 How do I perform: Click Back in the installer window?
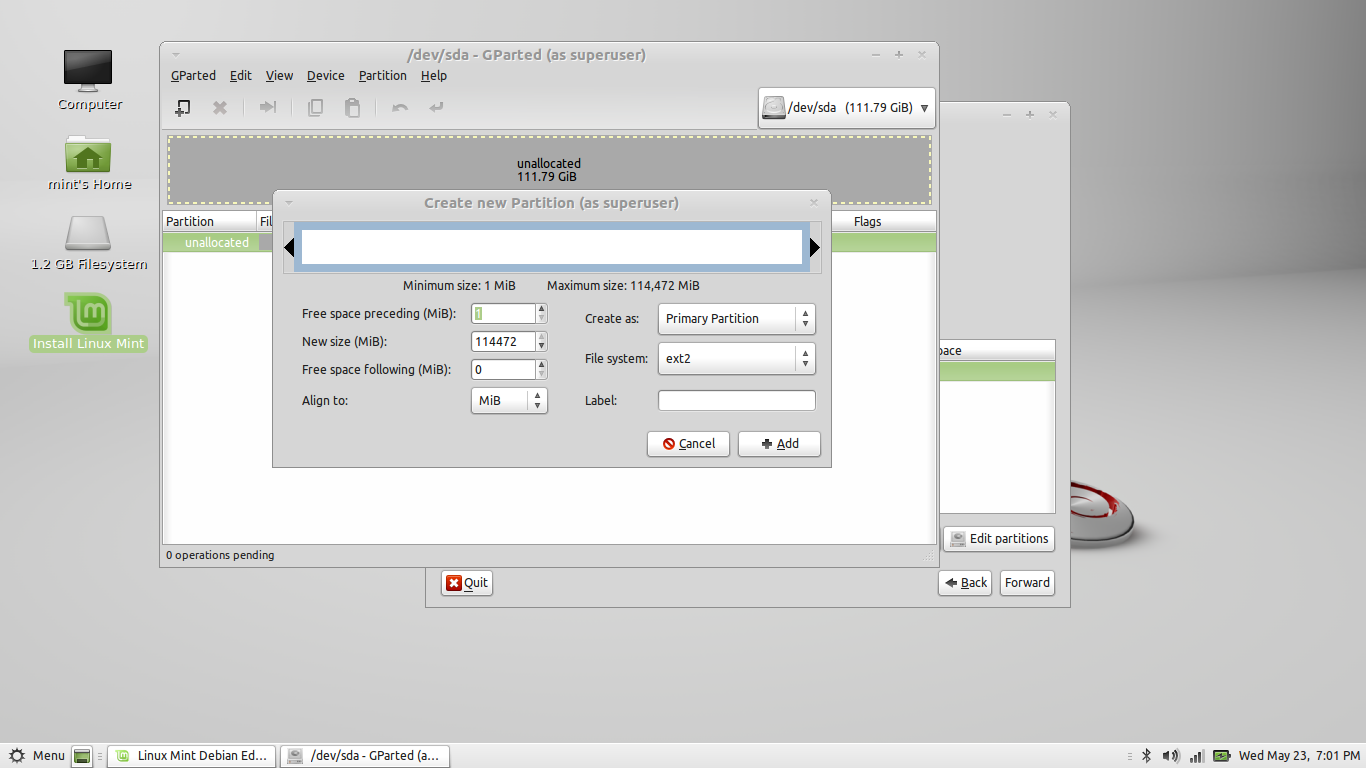click(x=965, y=583)
